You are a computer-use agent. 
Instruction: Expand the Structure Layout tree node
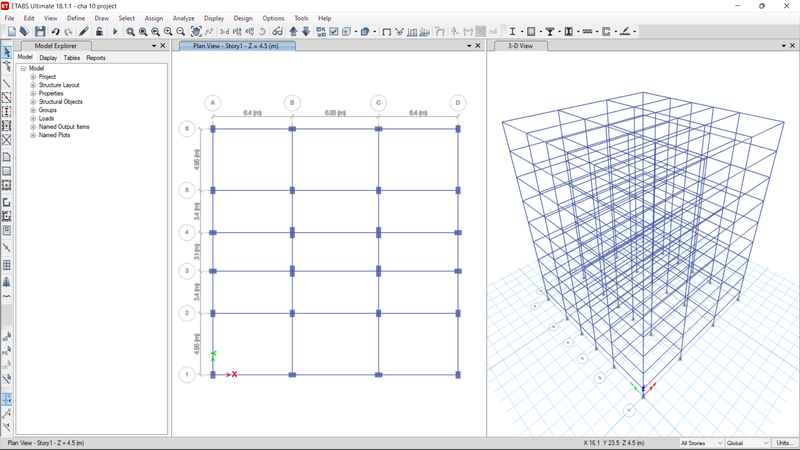click(33, 85)
